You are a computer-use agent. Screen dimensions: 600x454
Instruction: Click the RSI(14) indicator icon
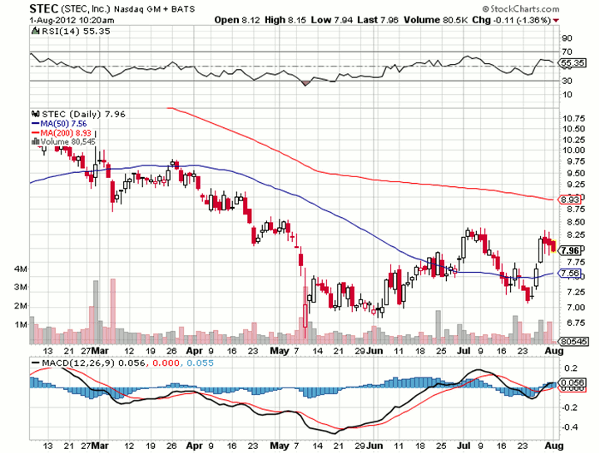pos(36,31)
